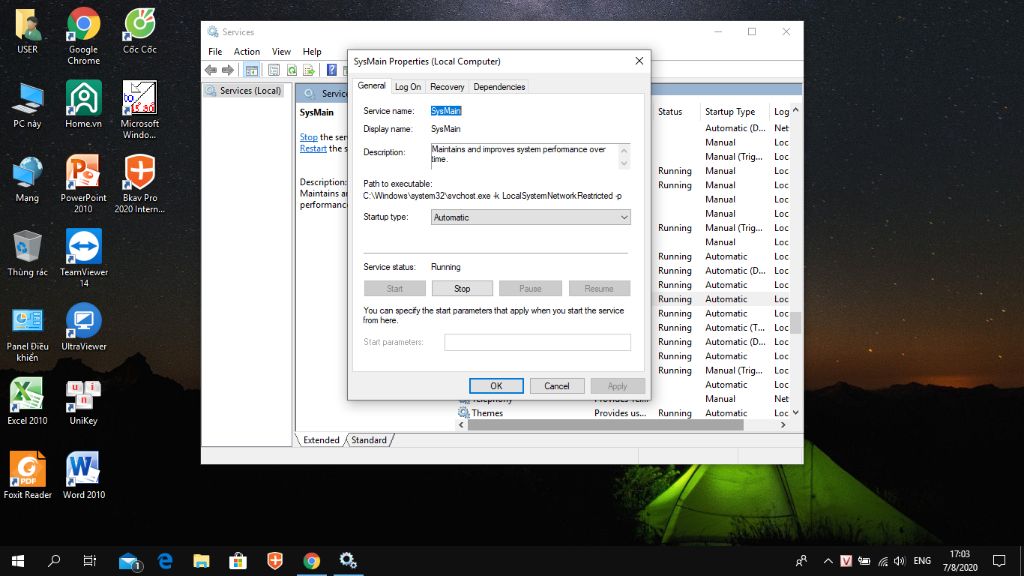Select Home.vn desktop icon
Screen dimensions: 1024x576
pos(84,105)
